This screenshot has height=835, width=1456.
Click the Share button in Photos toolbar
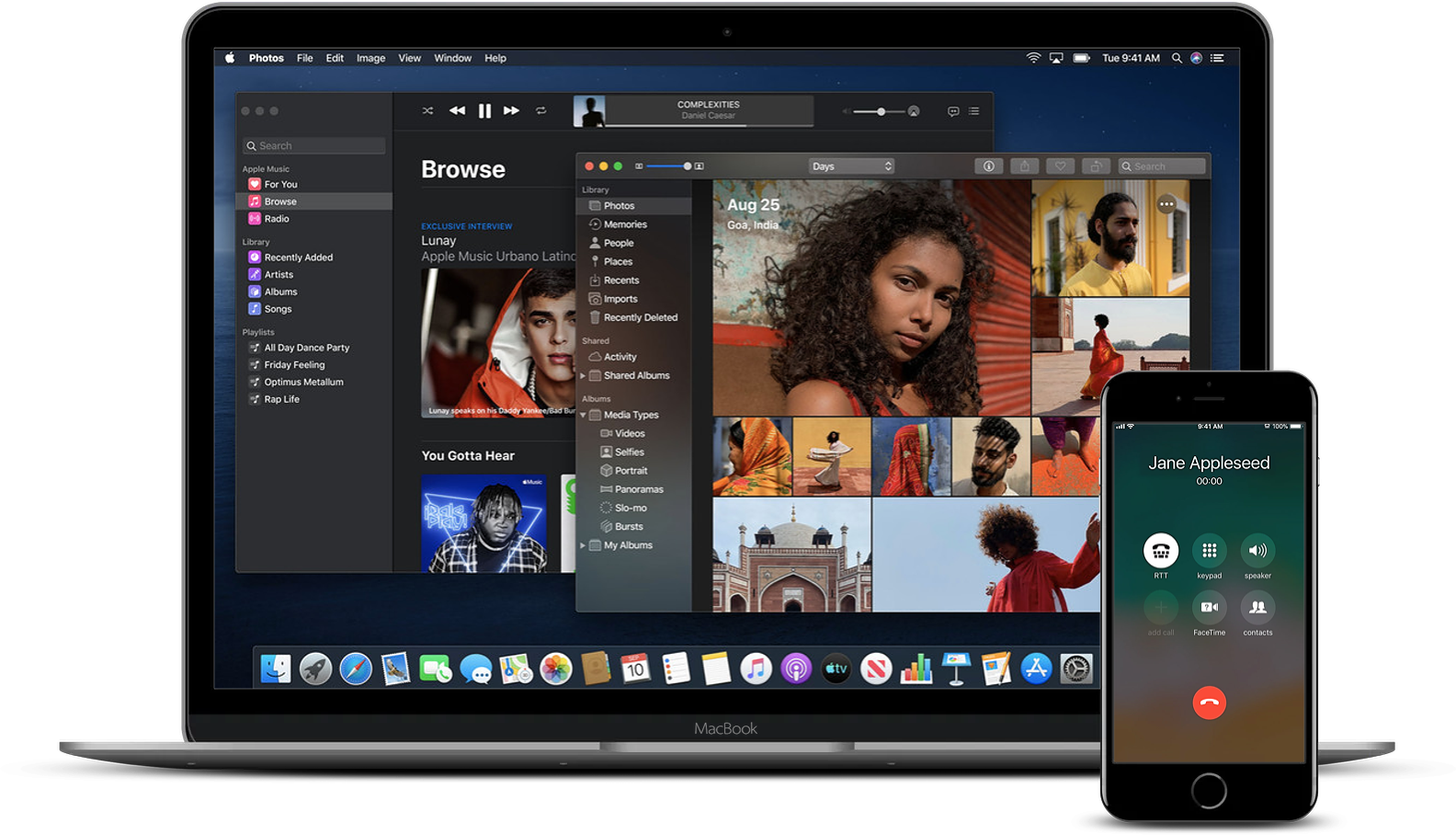pyautogui.click(x=1025, y=166)
